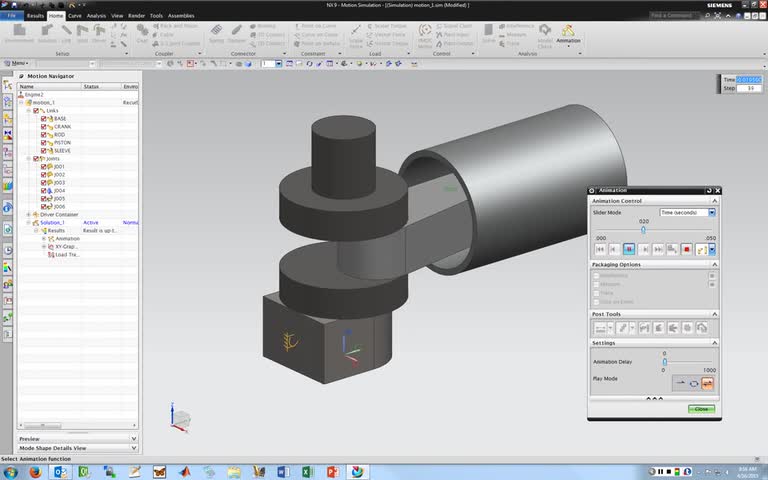
Task: Pause the animation playback
Action: click(629, 249)
